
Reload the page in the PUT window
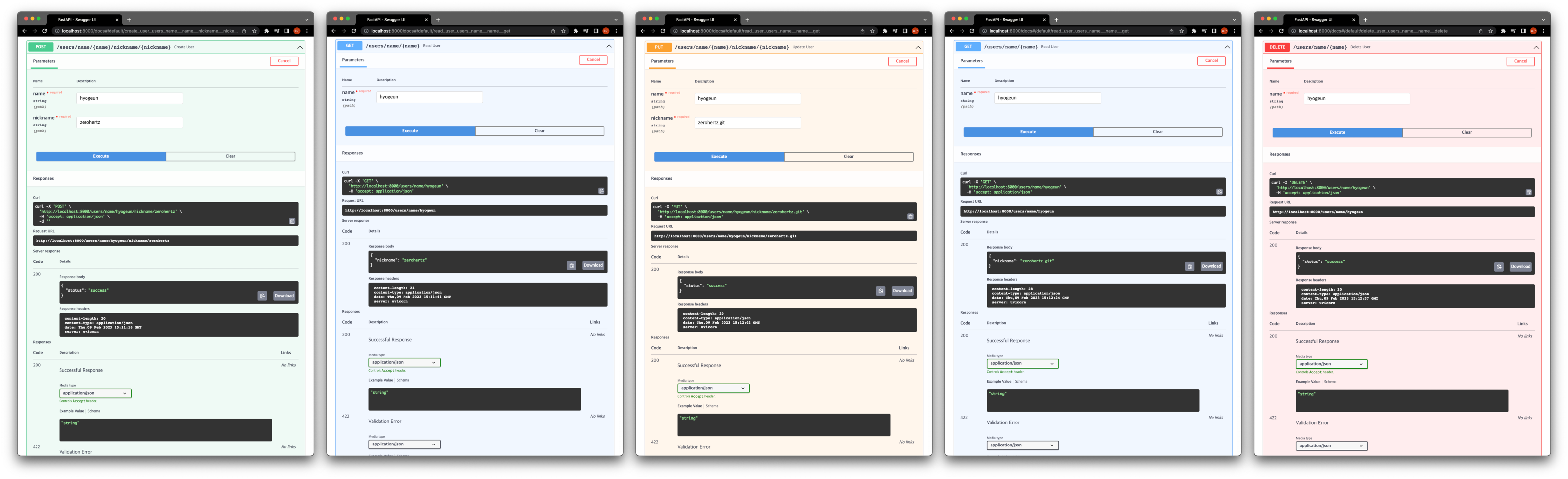pos(663,31)
